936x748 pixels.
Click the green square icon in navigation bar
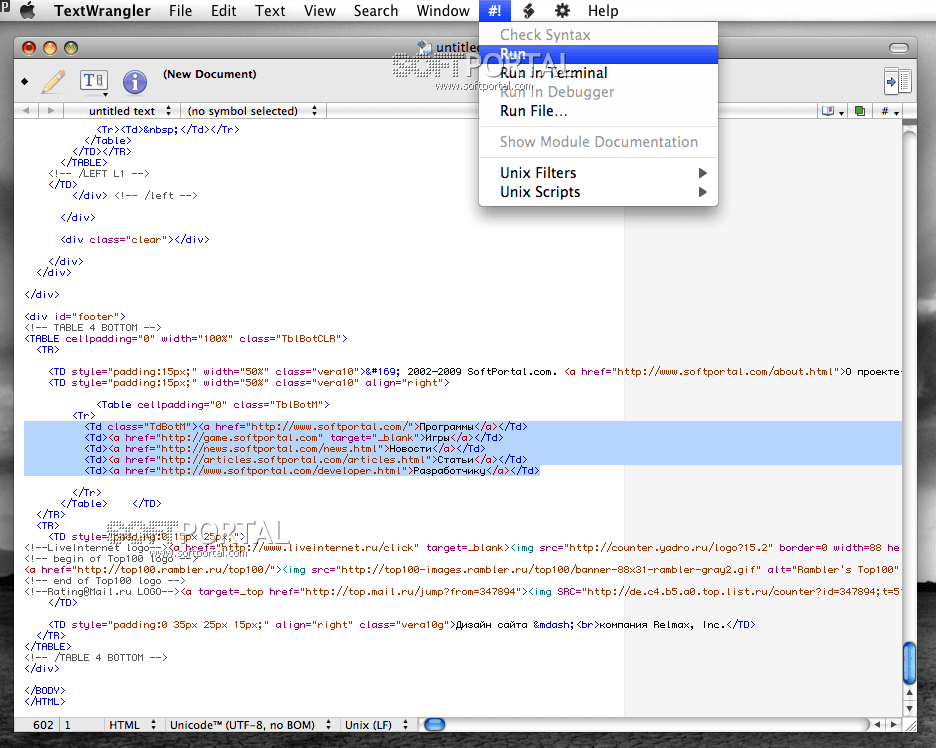tap(859, 111)
